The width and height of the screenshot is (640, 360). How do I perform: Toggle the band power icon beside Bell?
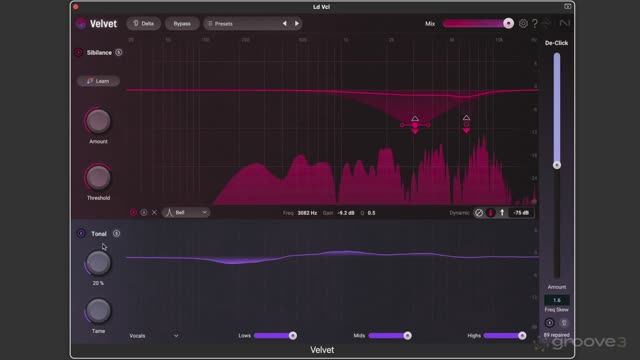[x=133, y=213]
